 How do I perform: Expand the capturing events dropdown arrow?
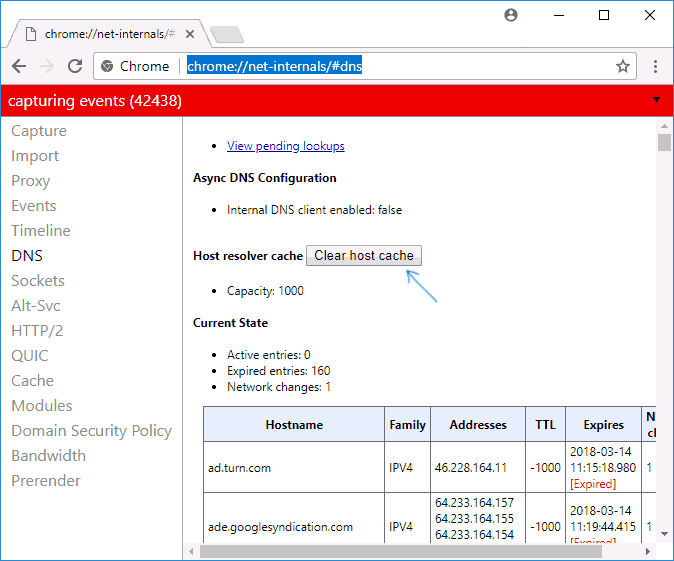(656, 100)
